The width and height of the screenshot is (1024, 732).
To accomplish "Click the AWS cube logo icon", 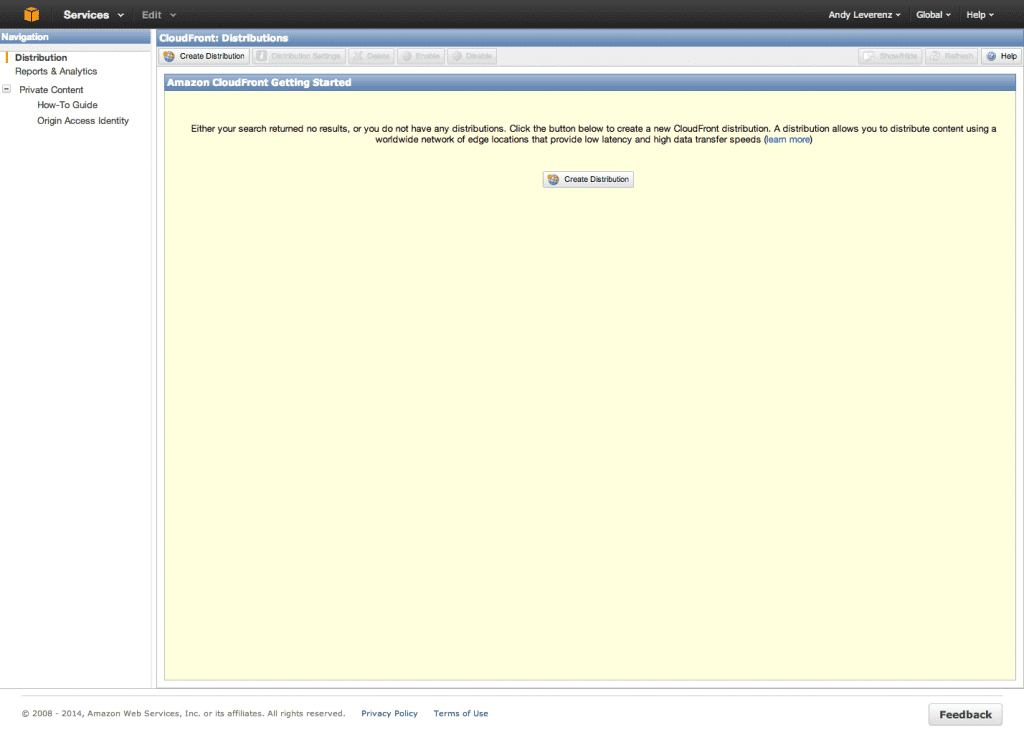I will [31, 14].
